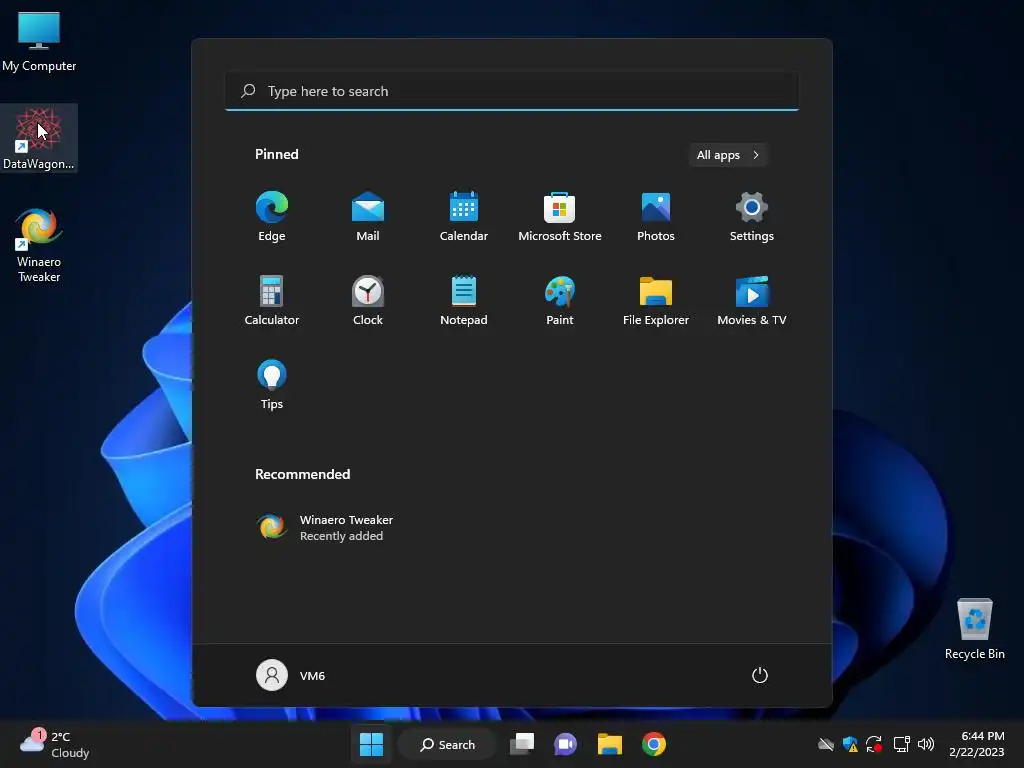
Task: Open Edge from pinned apps
Action: click(272, 217)
